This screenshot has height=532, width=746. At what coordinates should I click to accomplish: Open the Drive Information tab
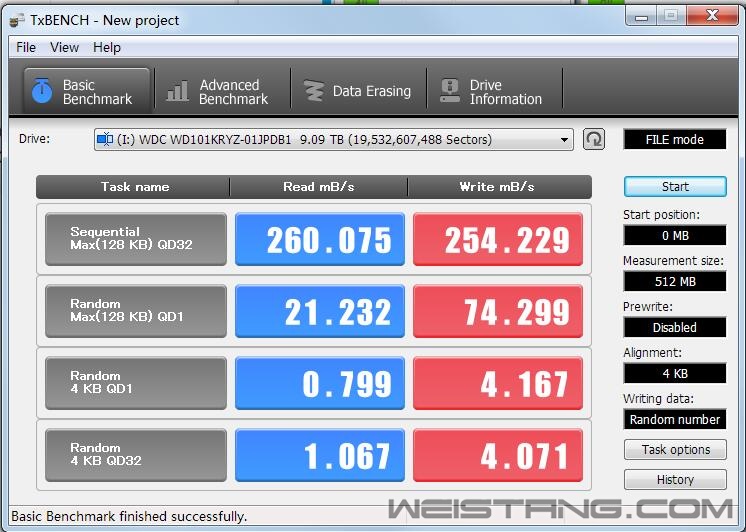tap(495, 91)
